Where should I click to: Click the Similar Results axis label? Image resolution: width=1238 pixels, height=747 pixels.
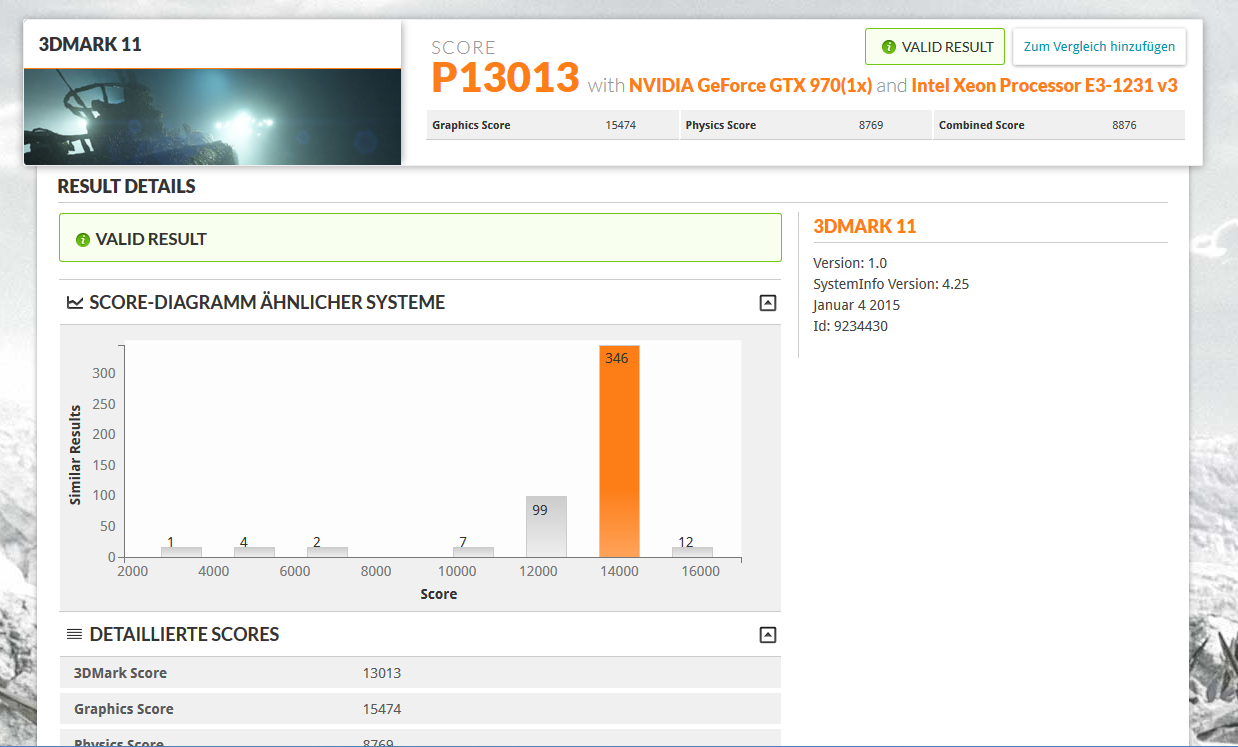[x=76, y=455]
